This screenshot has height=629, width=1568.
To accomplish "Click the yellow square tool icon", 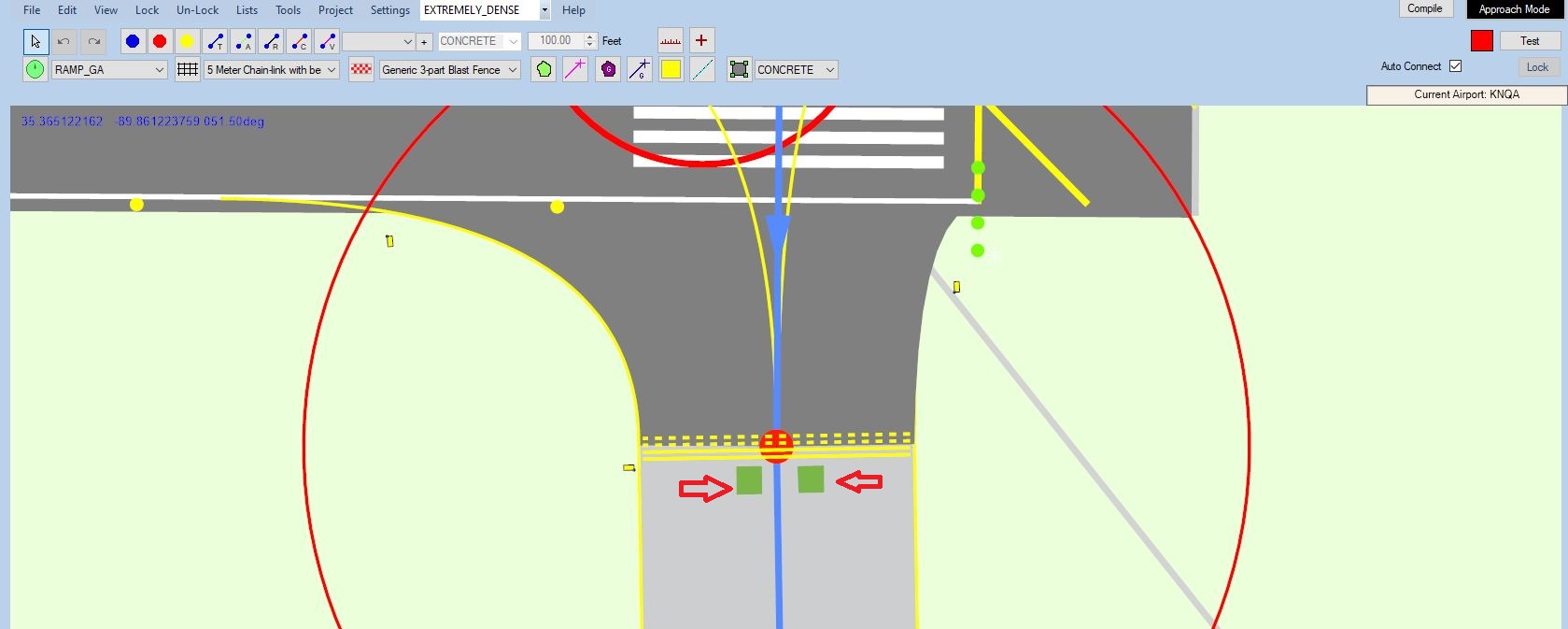I will click(671, 69).
